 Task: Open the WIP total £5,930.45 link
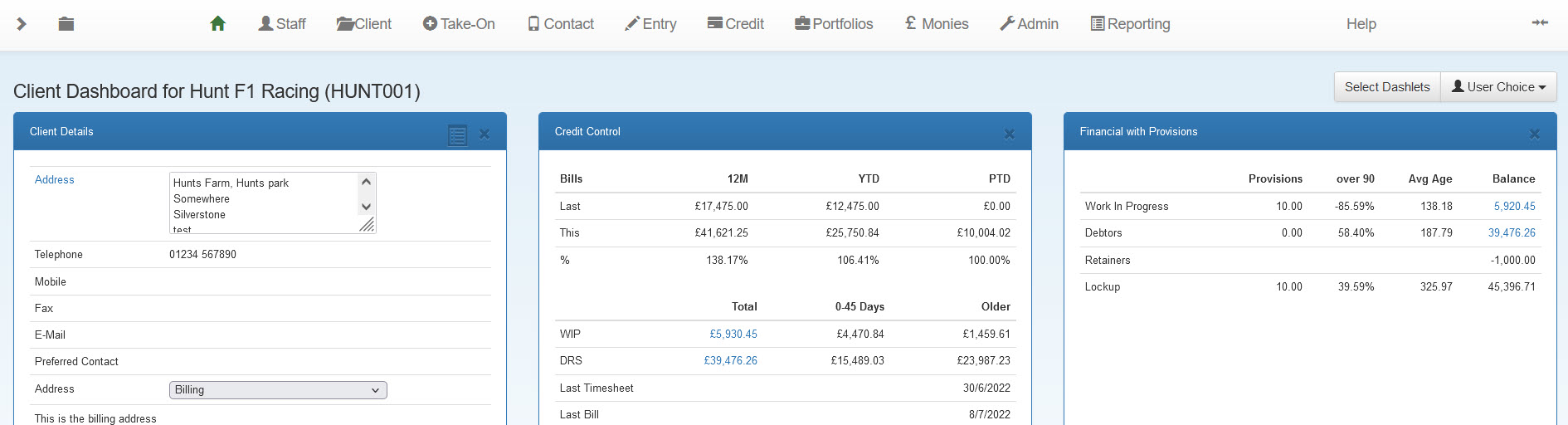click(x=733, y=335)
